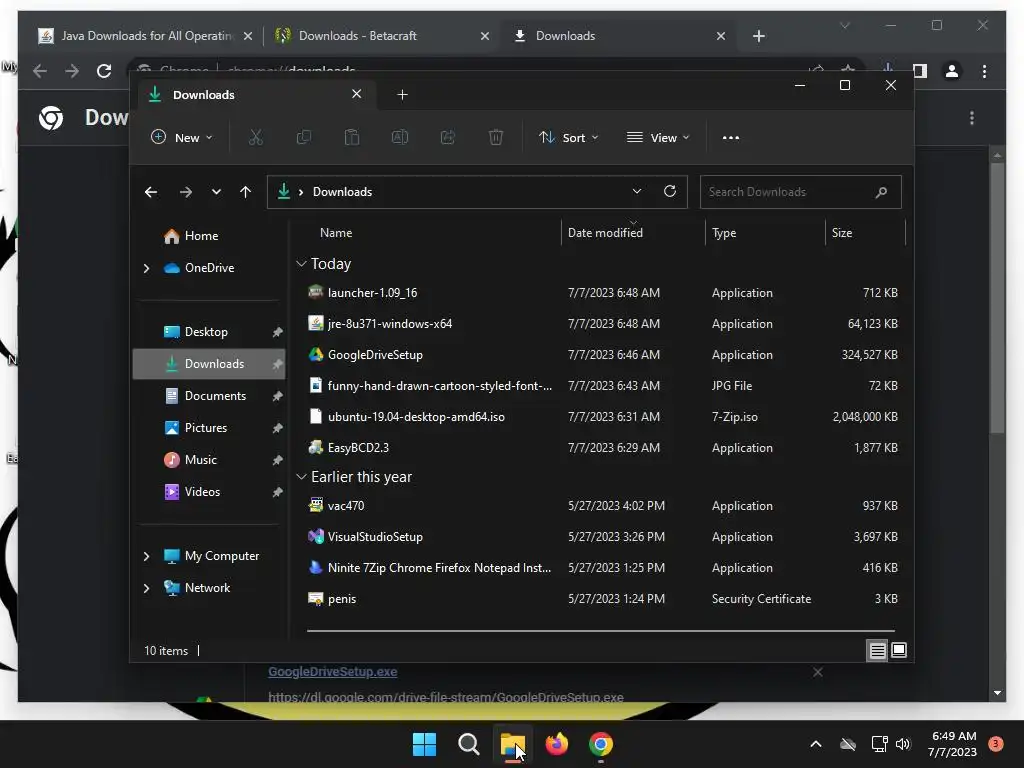
Task: Switch to details view icon in status bar
Action: (x=877, y=650)
